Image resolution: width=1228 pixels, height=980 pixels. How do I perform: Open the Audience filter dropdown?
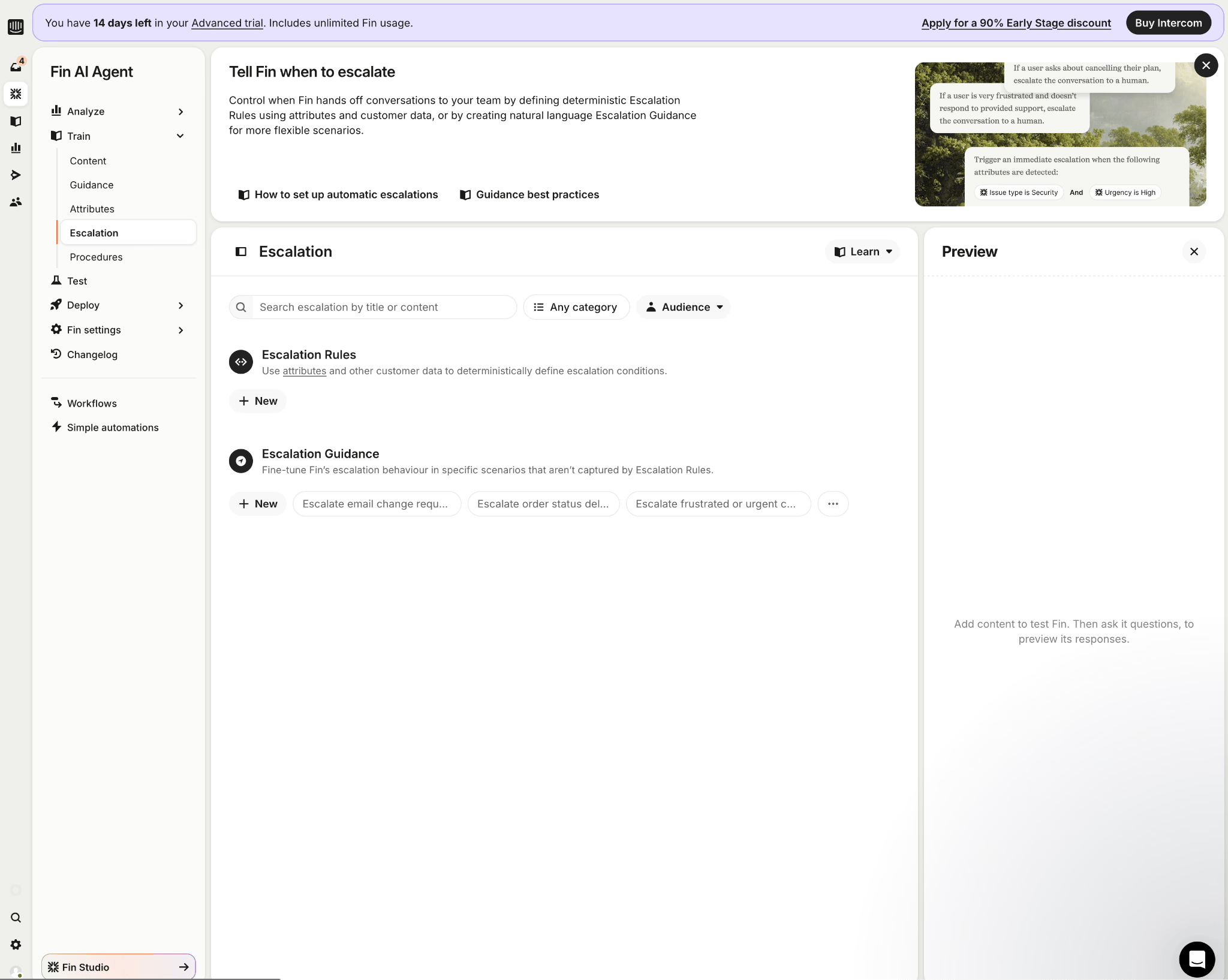684,307
